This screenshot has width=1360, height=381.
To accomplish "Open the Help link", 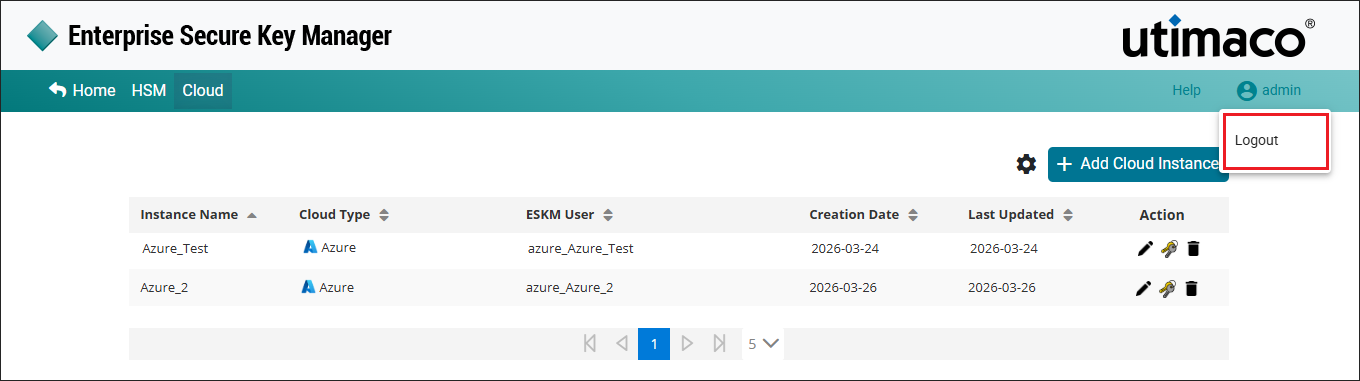I will coord(1186,91).
